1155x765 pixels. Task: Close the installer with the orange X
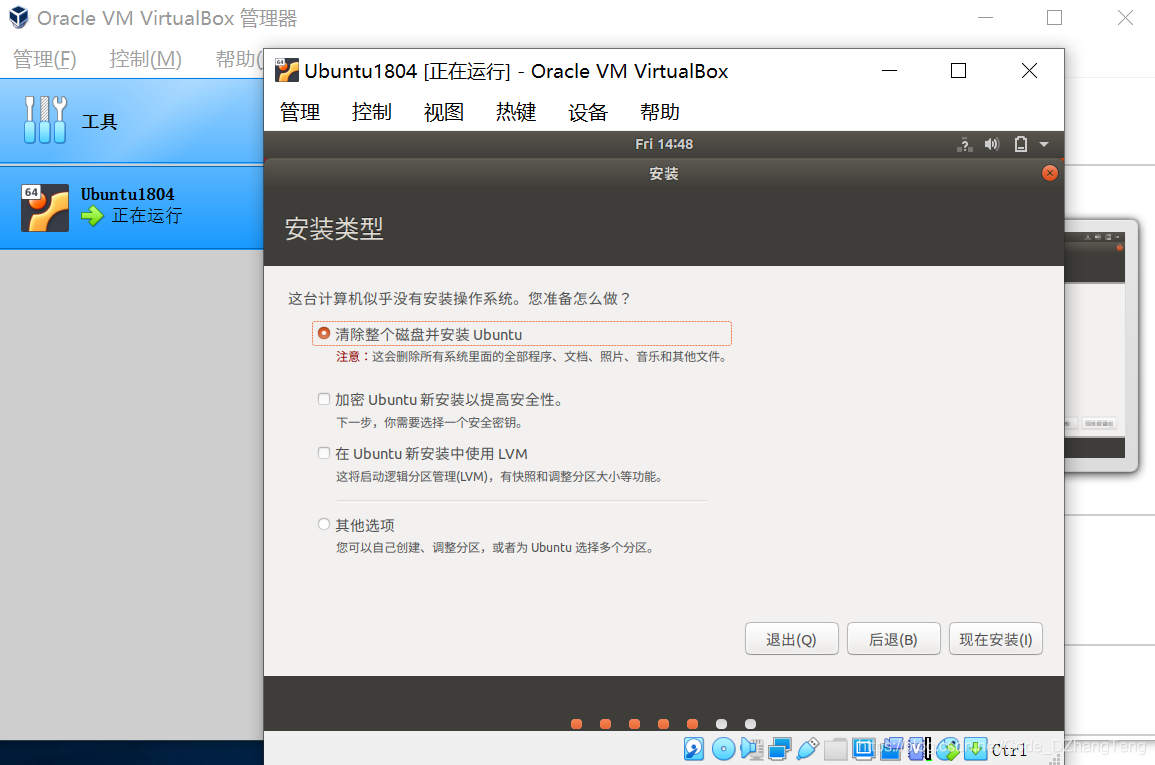[1050, 173]
